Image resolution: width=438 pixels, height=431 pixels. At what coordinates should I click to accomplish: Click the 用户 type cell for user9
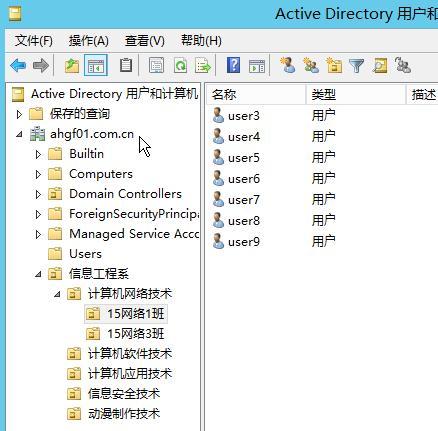(x=323, y=242)
